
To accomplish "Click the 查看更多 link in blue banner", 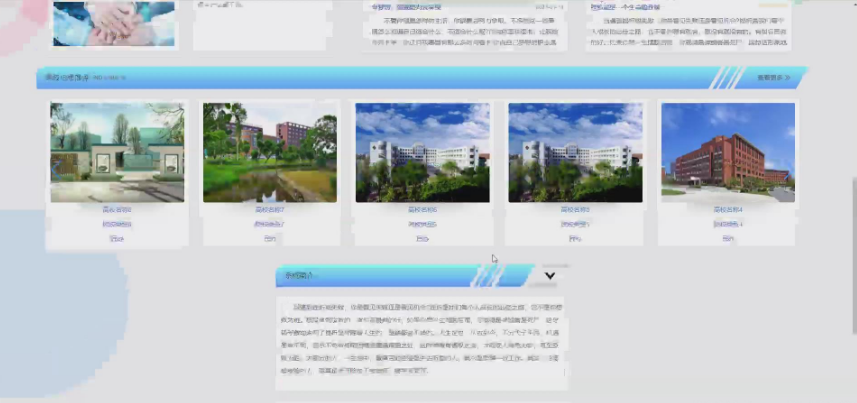I will coord(773,78).
